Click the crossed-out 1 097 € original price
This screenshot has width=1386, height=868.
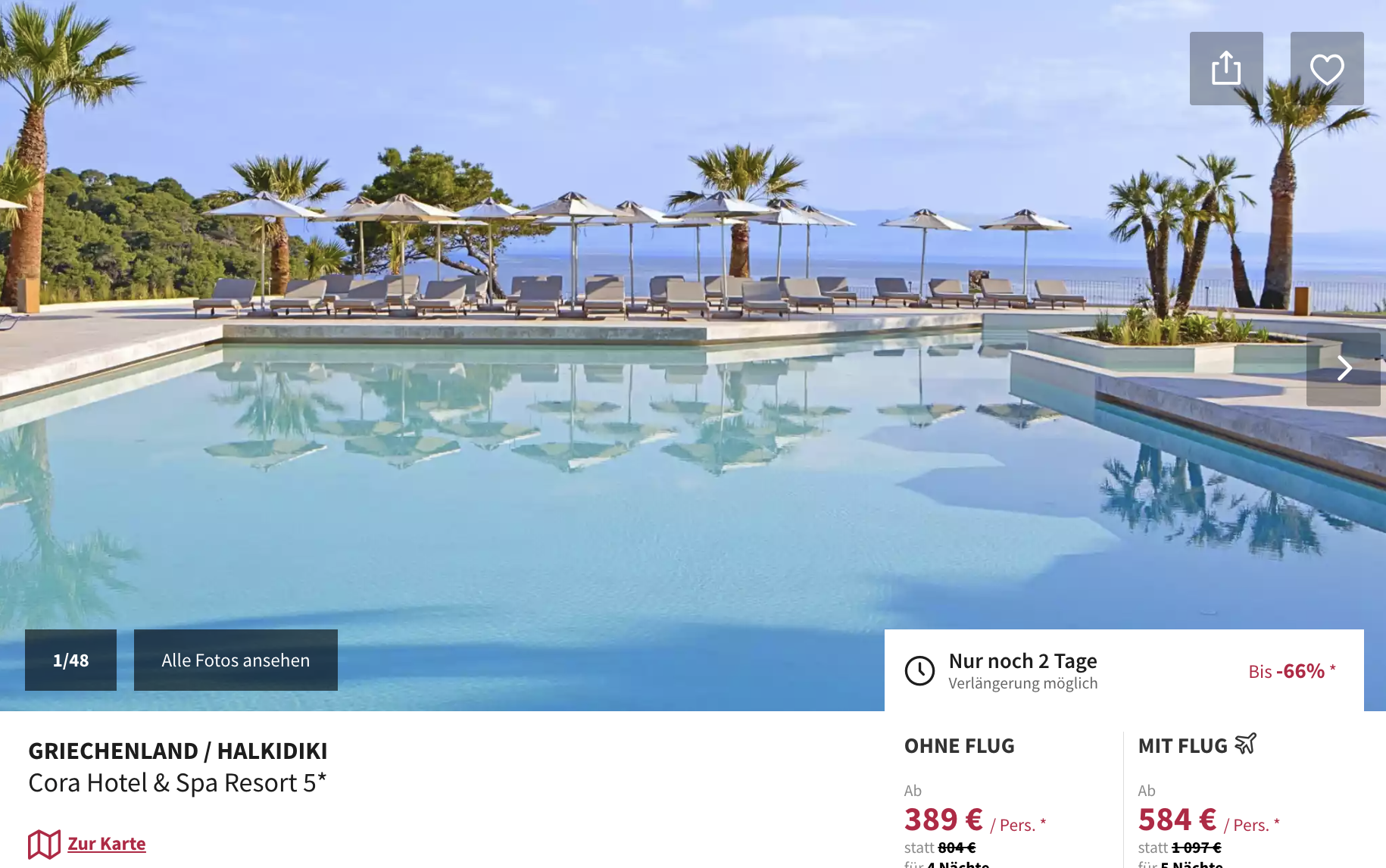pyautogui.click(x=1197, y=848)
